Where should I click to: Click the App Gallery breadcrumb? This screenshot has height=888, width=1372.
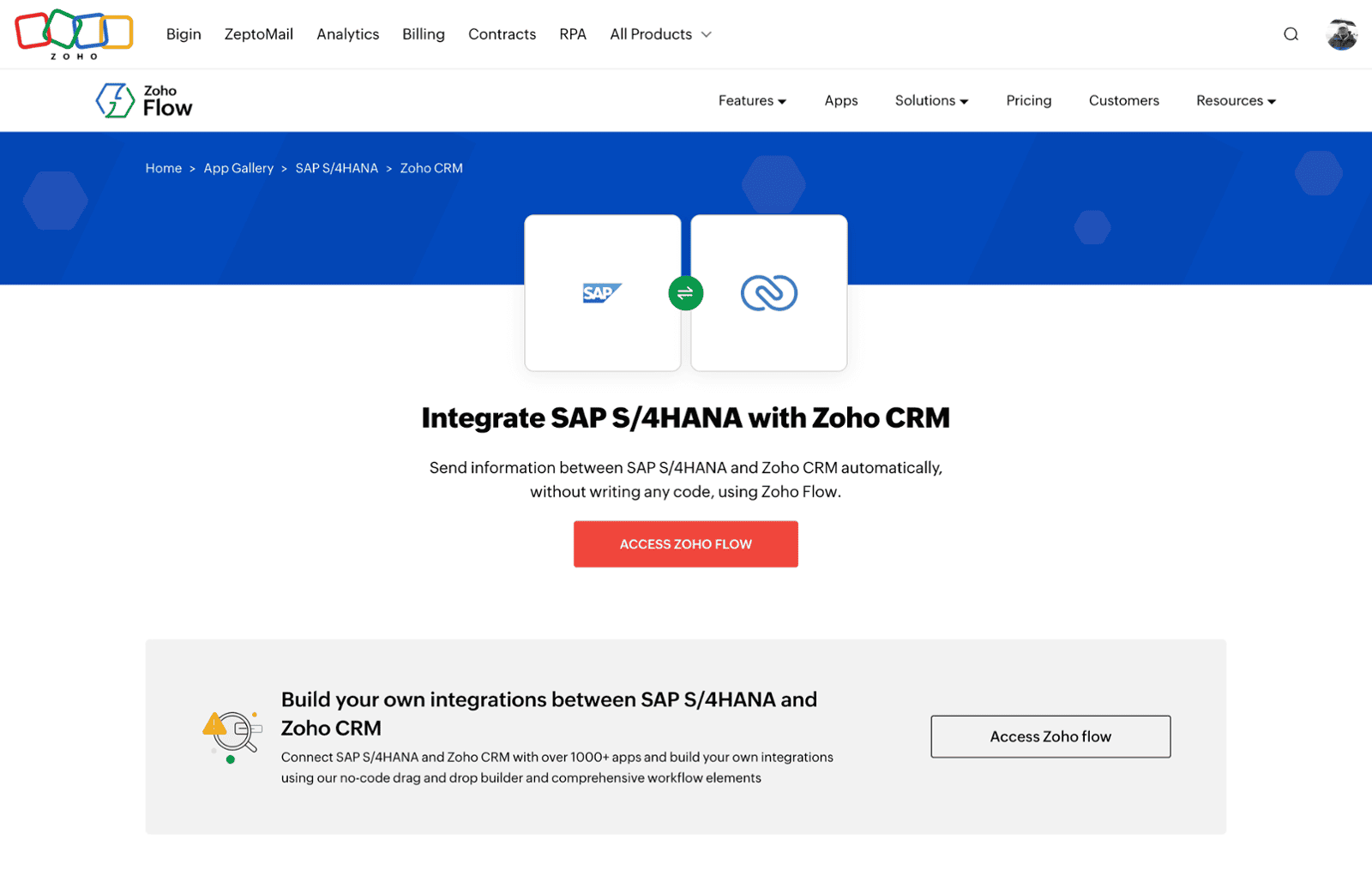pos(238,168)
